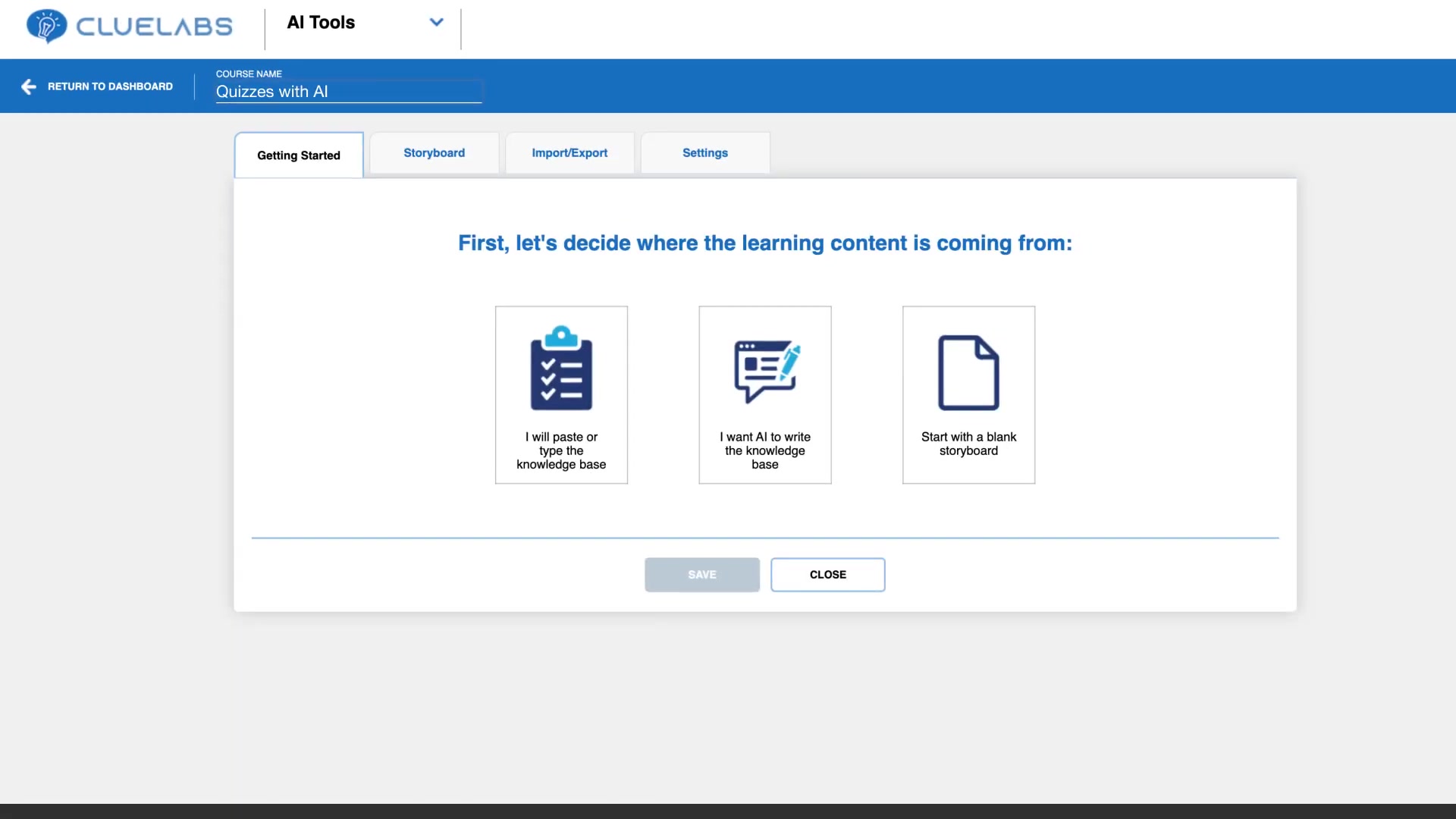Click the CLOSE button
1456x819 pixels.
(828, 575)
